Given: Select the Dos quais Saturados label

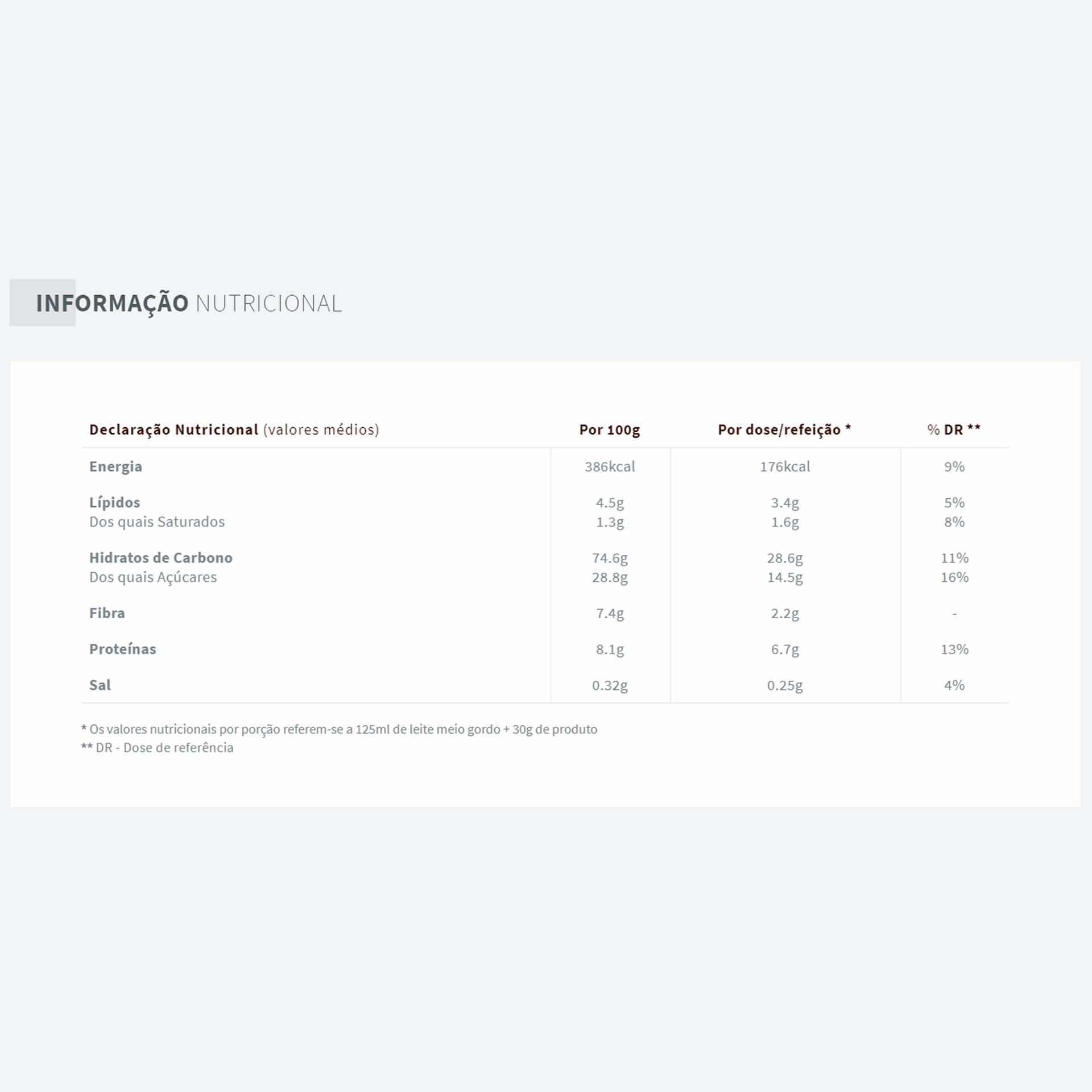Looking at the screenshot, I should pos(157,522).
